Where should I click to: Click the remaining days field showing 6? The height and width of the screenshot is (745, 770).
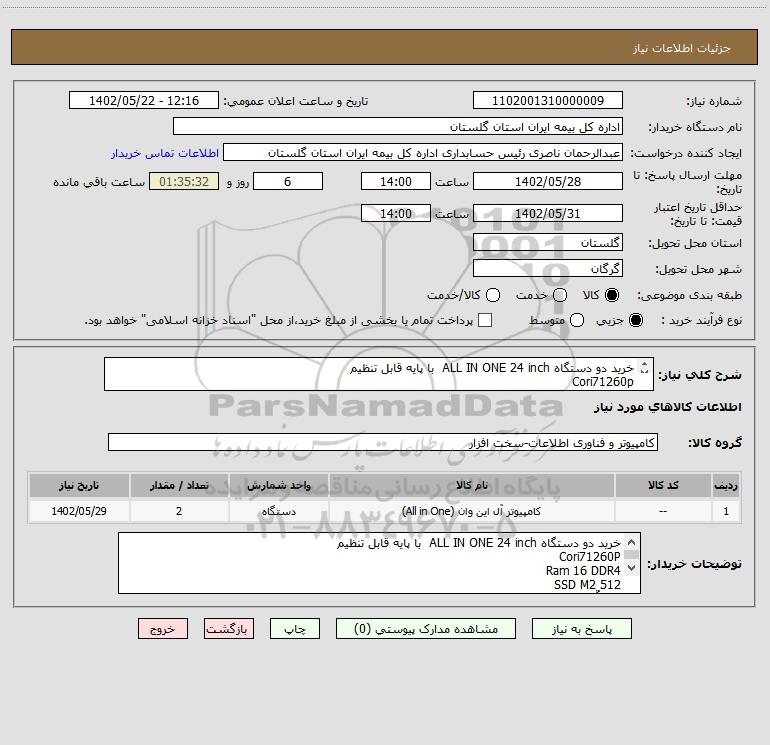tap(288, 182)
